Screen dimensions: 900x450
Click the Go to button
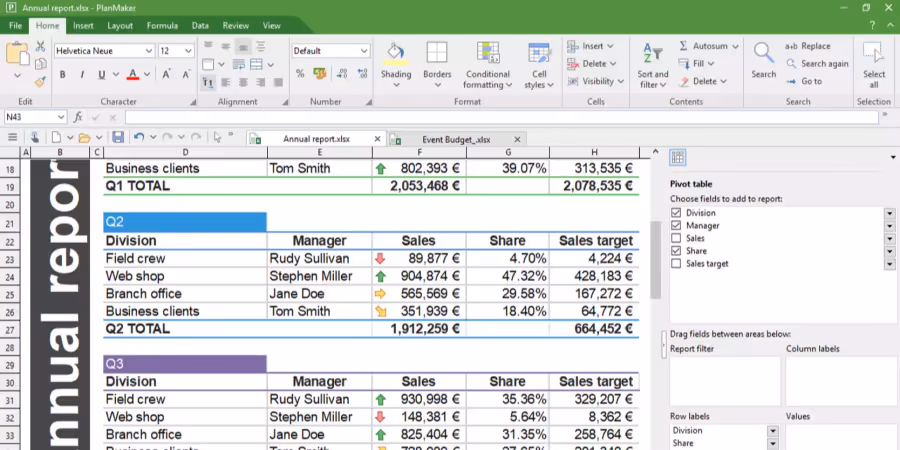(804, 82)
